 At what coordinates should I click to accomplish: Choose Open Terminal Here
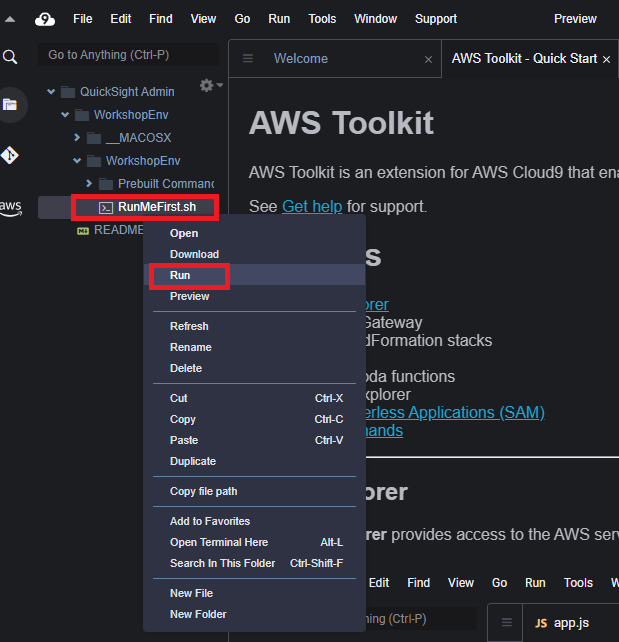coord(254,542)
